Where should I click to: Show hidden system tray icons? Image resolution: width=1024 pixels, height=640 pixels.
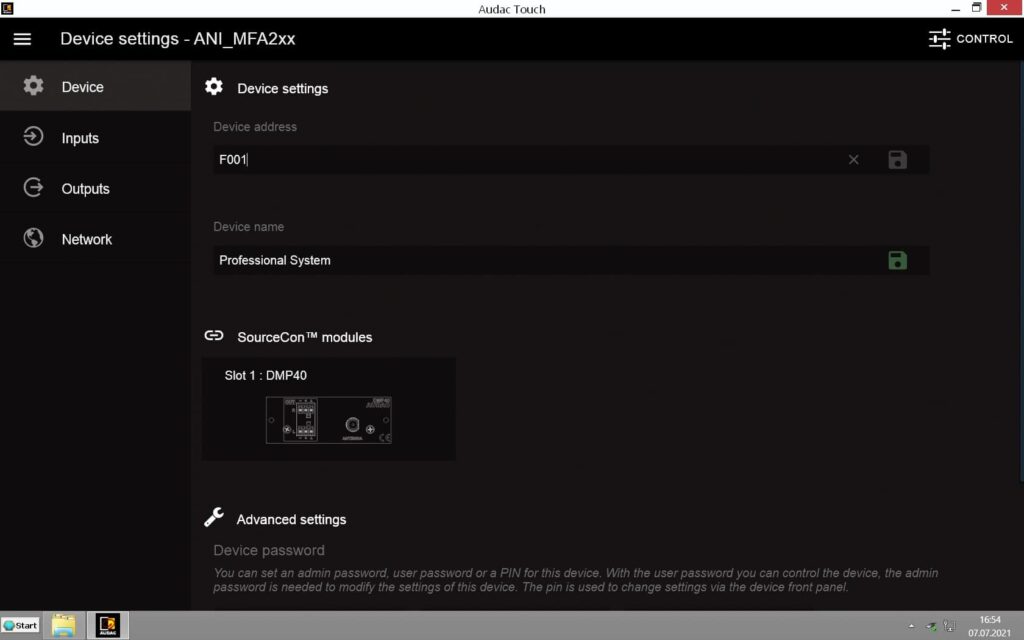click(912, 626)
